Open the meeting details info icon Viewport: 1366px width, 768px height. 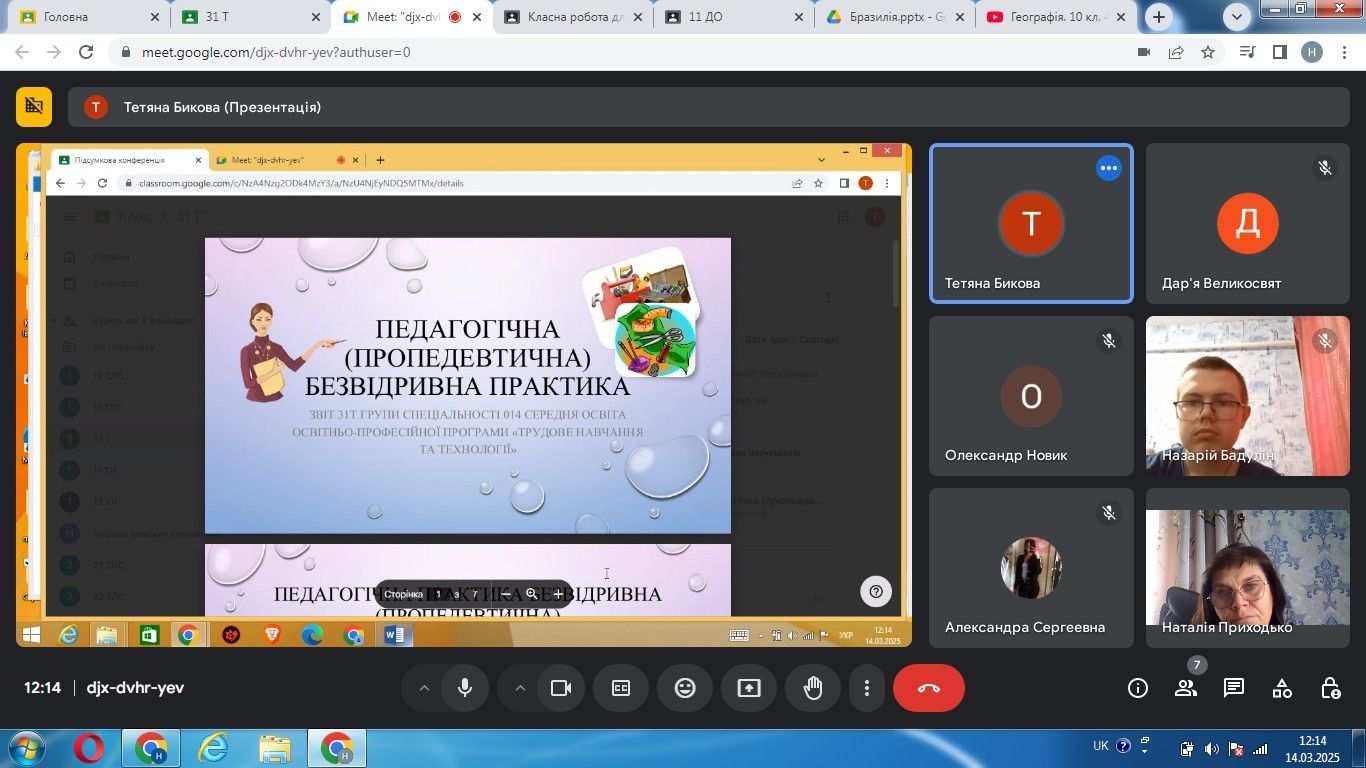[x=1138, y=688]
